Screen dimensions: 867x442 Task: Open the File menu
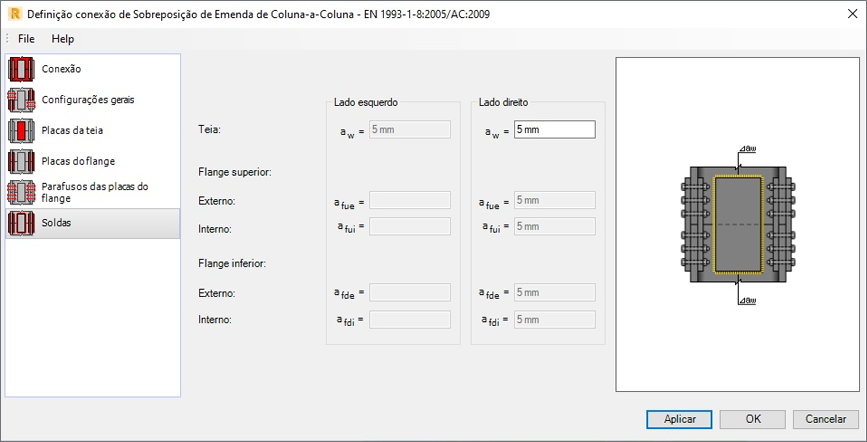(x=26, y=39)
